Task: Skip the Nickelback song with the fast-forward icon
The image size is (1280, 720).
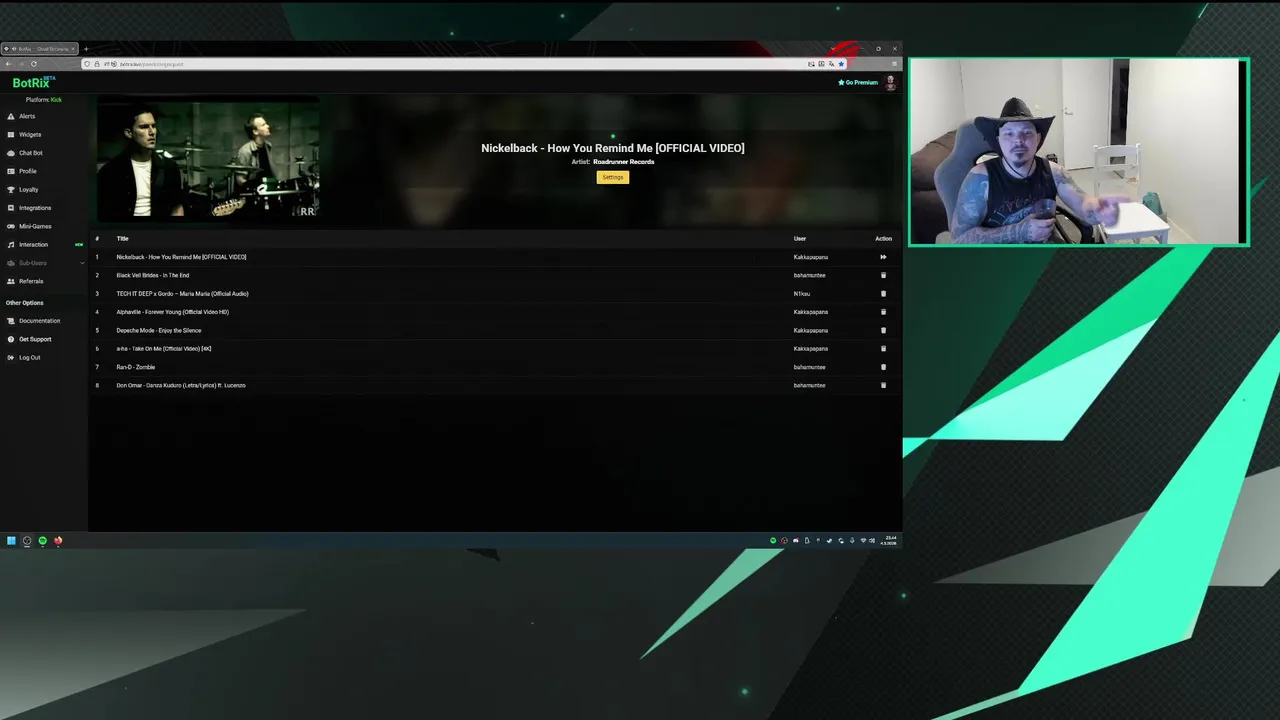Action: click(x=883, y=257)
